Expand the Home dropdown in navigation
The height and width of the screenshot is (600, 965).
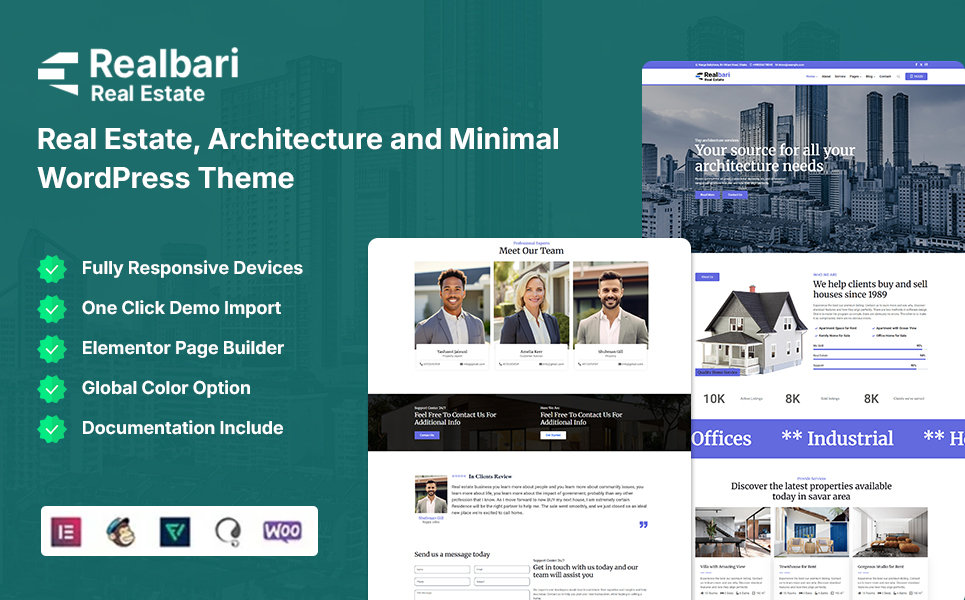point(811,76)
